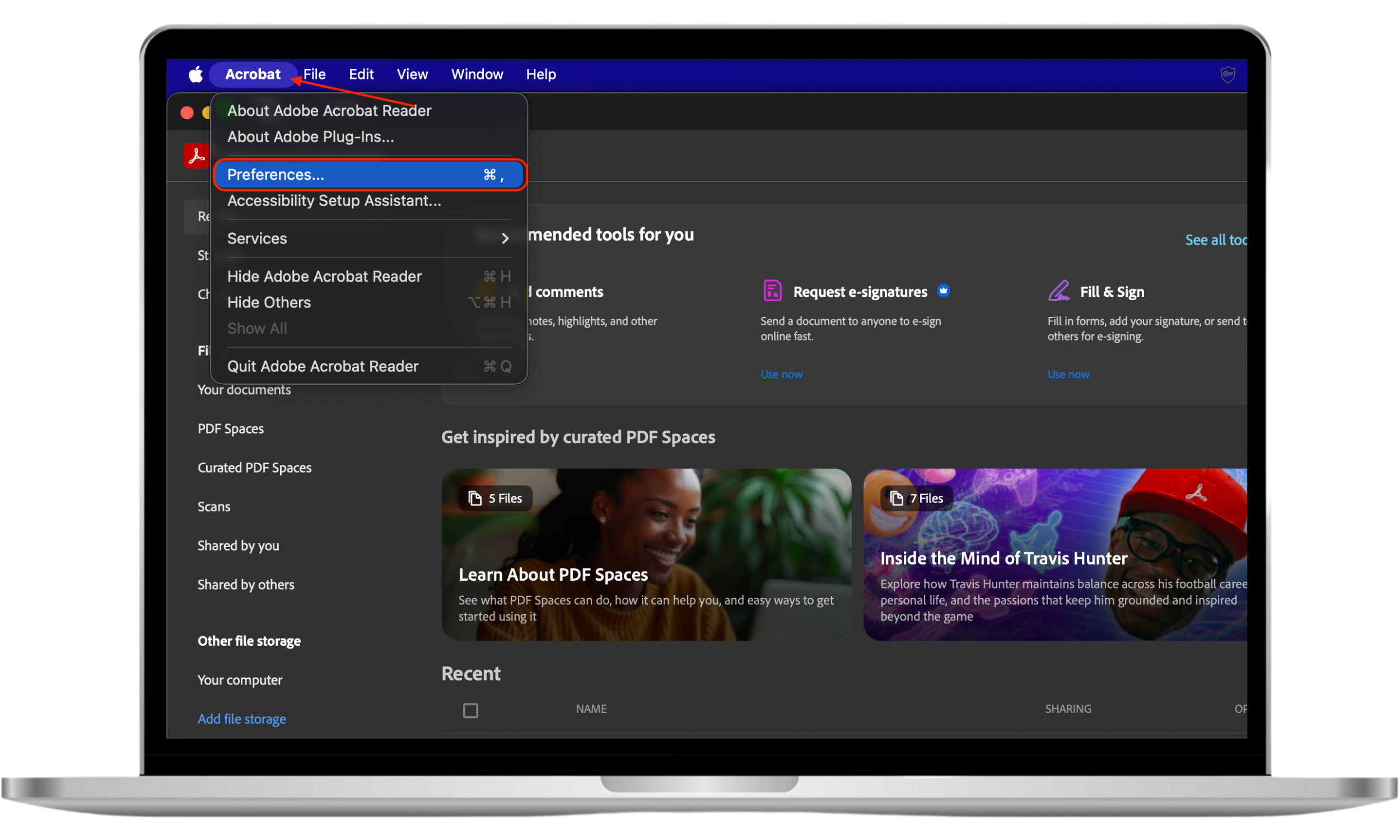Select Scans in the sidebar
This screenshot has height=840, width=1400.
(x=214, y=507)
